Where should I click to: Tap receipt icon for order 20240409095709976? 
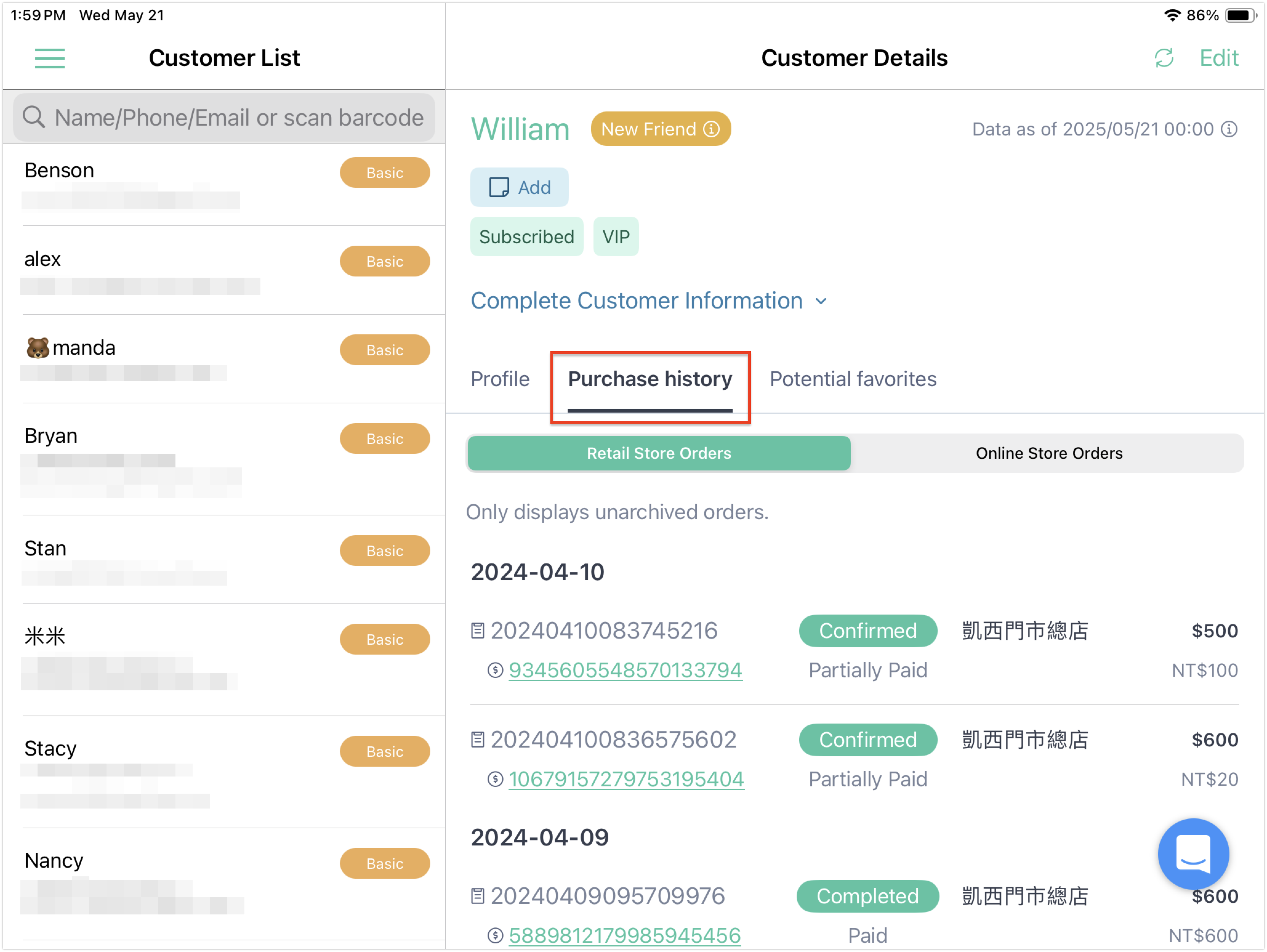pos(477,895)
